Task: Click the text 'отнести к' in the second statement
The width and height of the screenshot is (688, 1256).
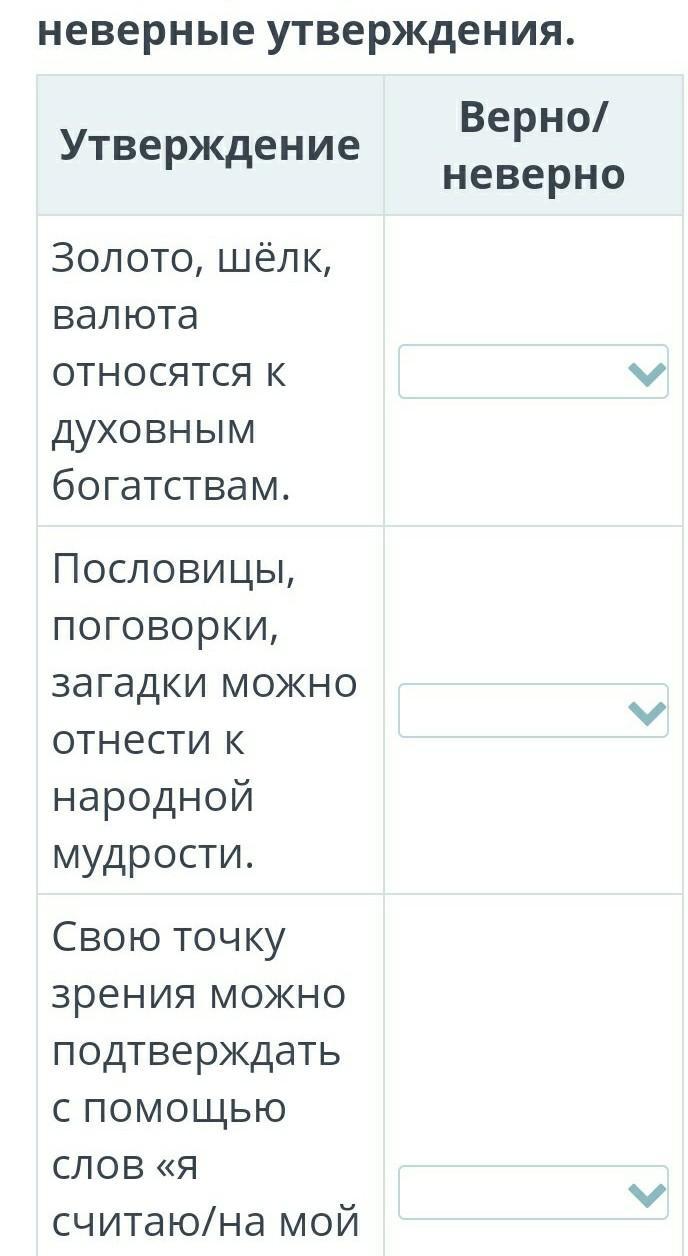Action: point(148,741)
